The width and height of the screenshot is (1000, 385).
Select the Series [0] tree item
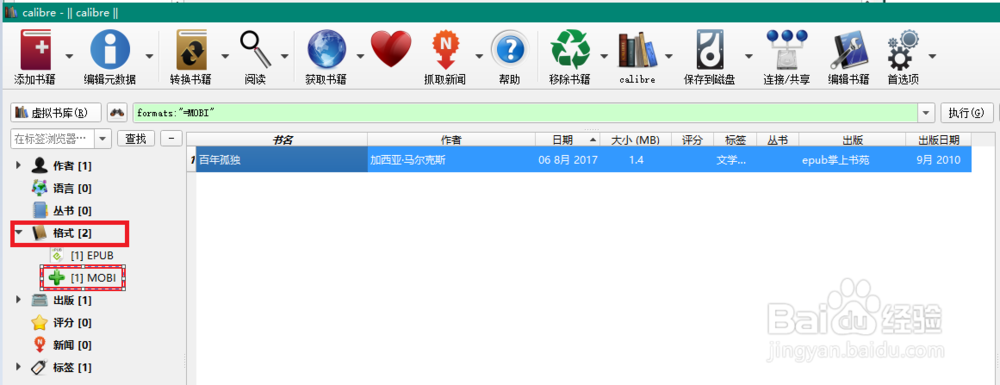click(x=61, y=210)
